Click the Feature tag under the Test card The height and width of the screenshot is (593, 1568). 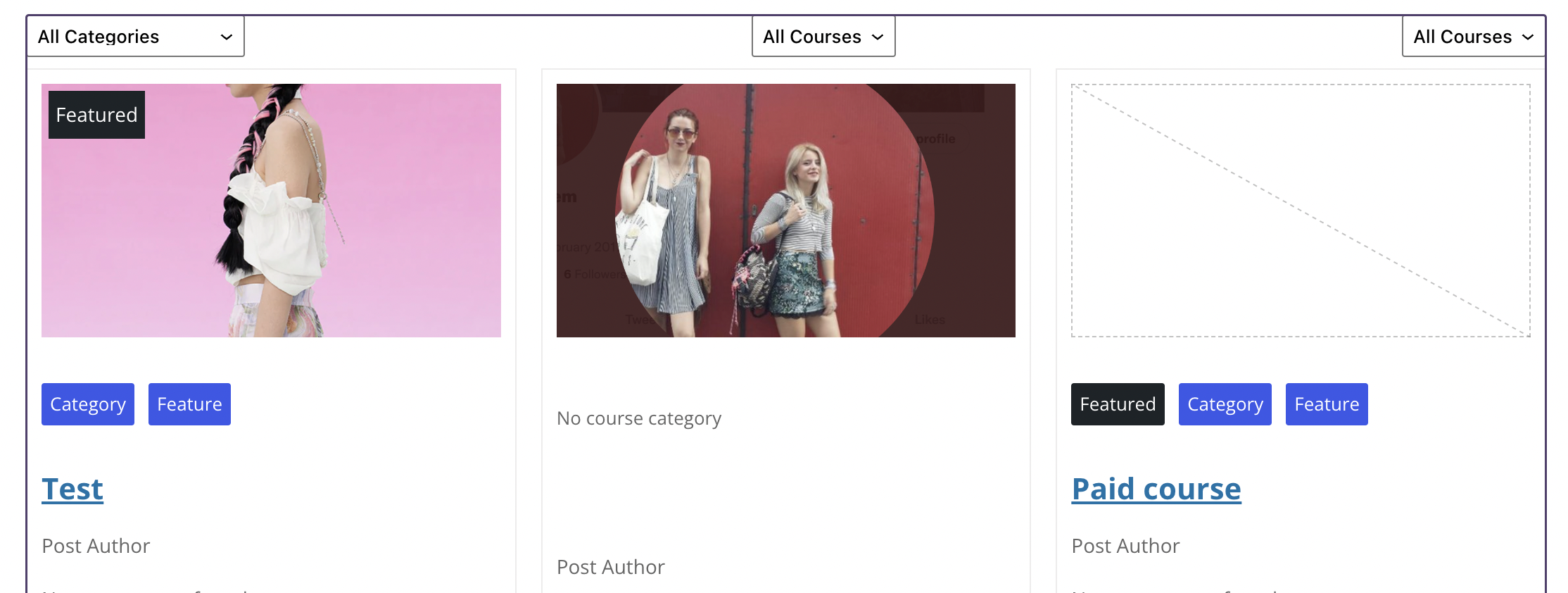coord(189,404)
